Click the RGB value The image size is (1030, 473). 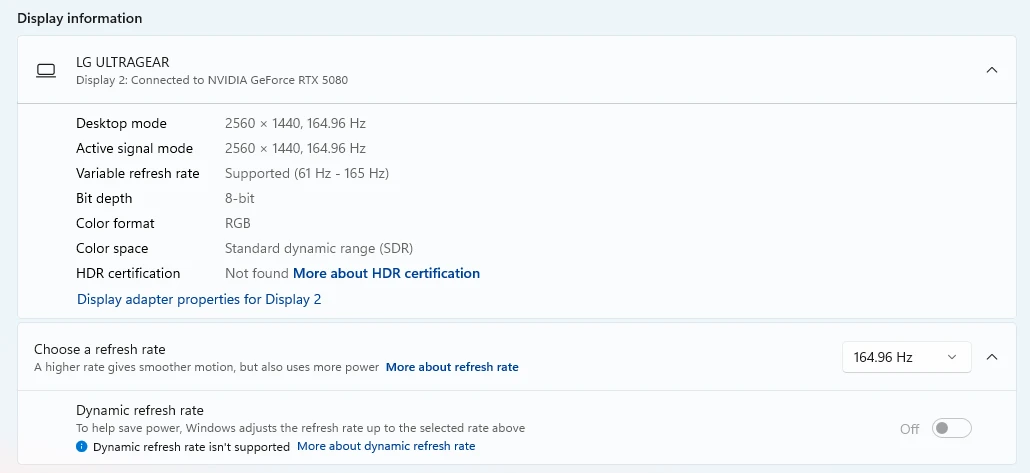click(x=238, y=223)
